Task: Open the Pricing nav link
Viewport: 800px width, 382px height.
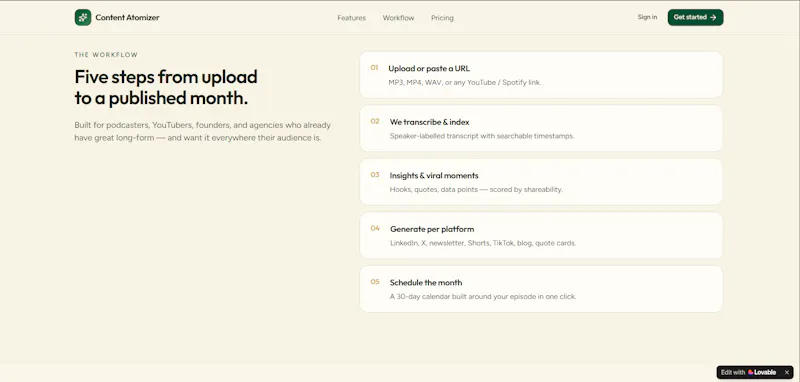Action: point(442,18)
